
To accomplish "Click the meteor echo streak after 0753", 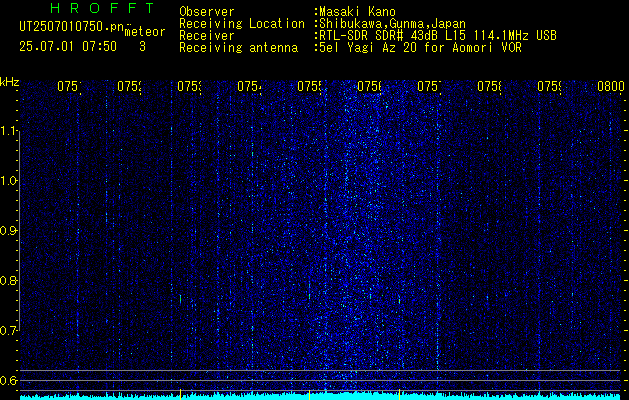I will coord(181,299).
